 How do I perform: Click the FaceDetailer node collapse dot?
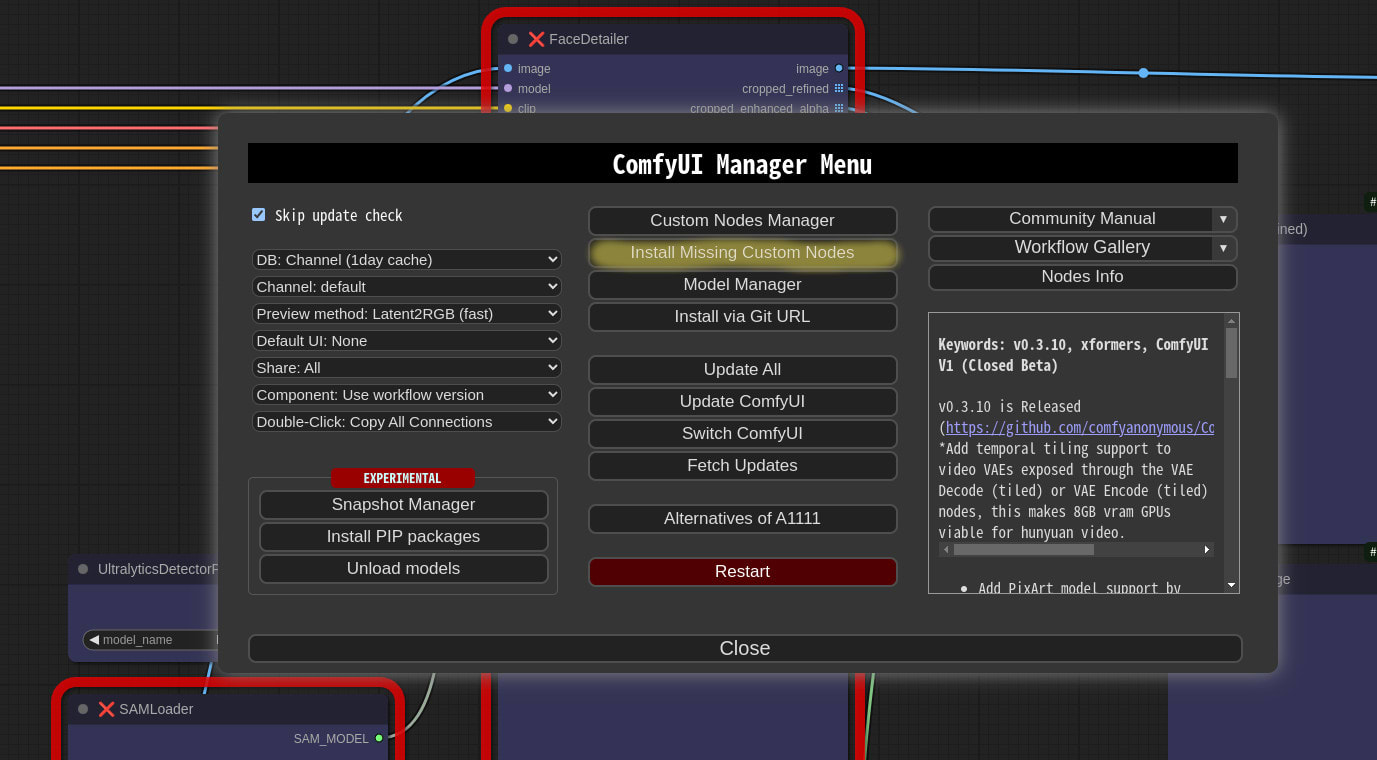click(513, 39)
